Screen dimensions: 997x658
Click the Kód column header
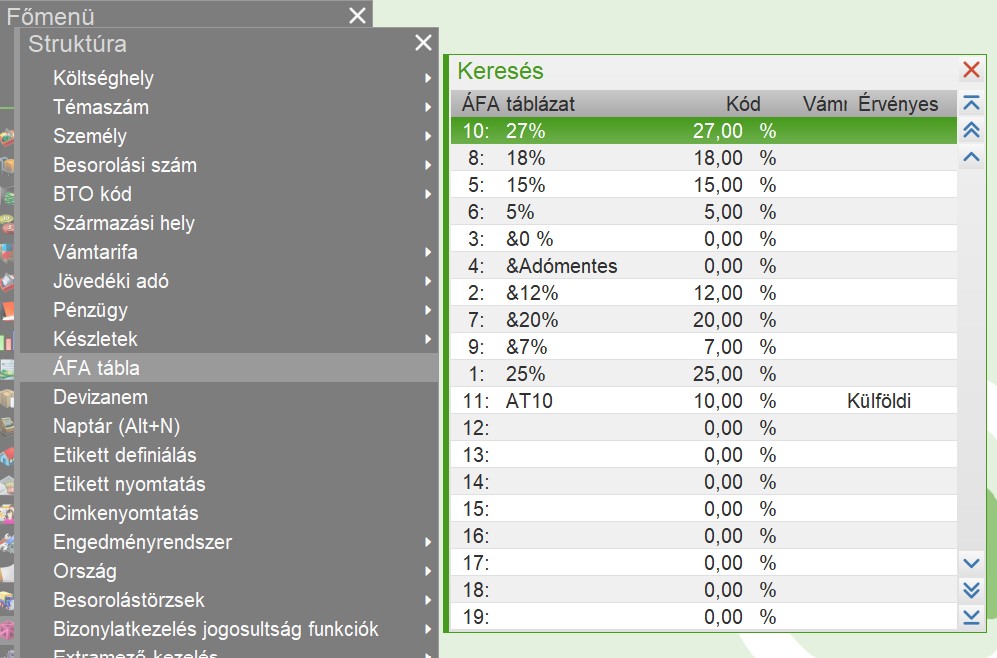[x=743, y=104]
